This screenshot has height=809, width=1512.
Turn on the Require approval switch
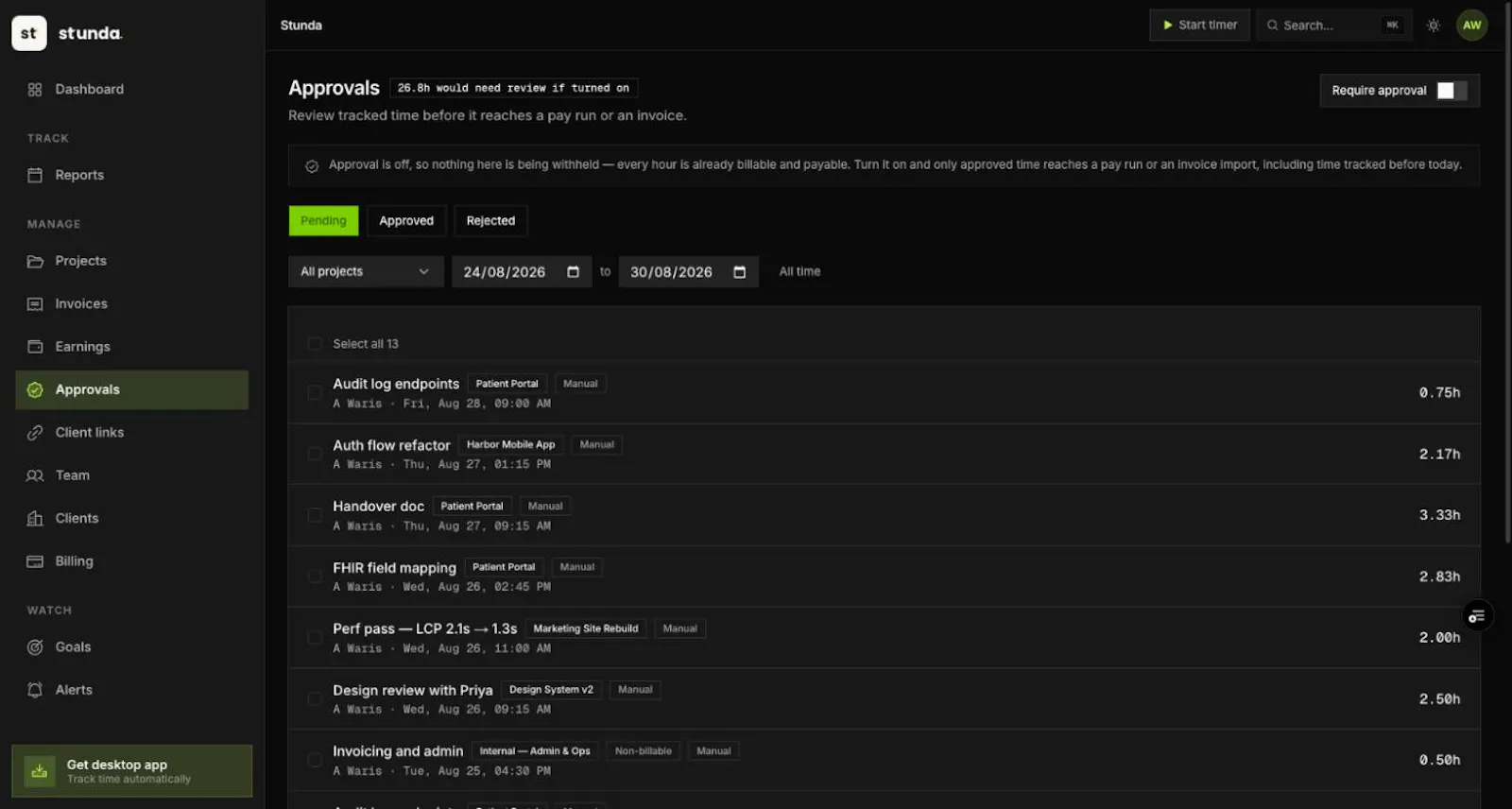[1452, 91]
